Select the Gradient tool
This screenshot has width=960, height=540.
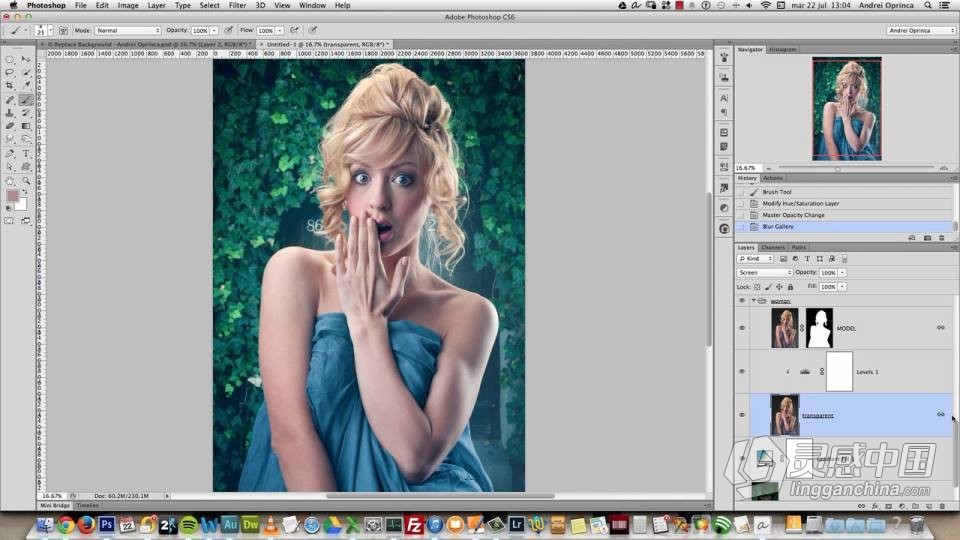click(26, 126)
